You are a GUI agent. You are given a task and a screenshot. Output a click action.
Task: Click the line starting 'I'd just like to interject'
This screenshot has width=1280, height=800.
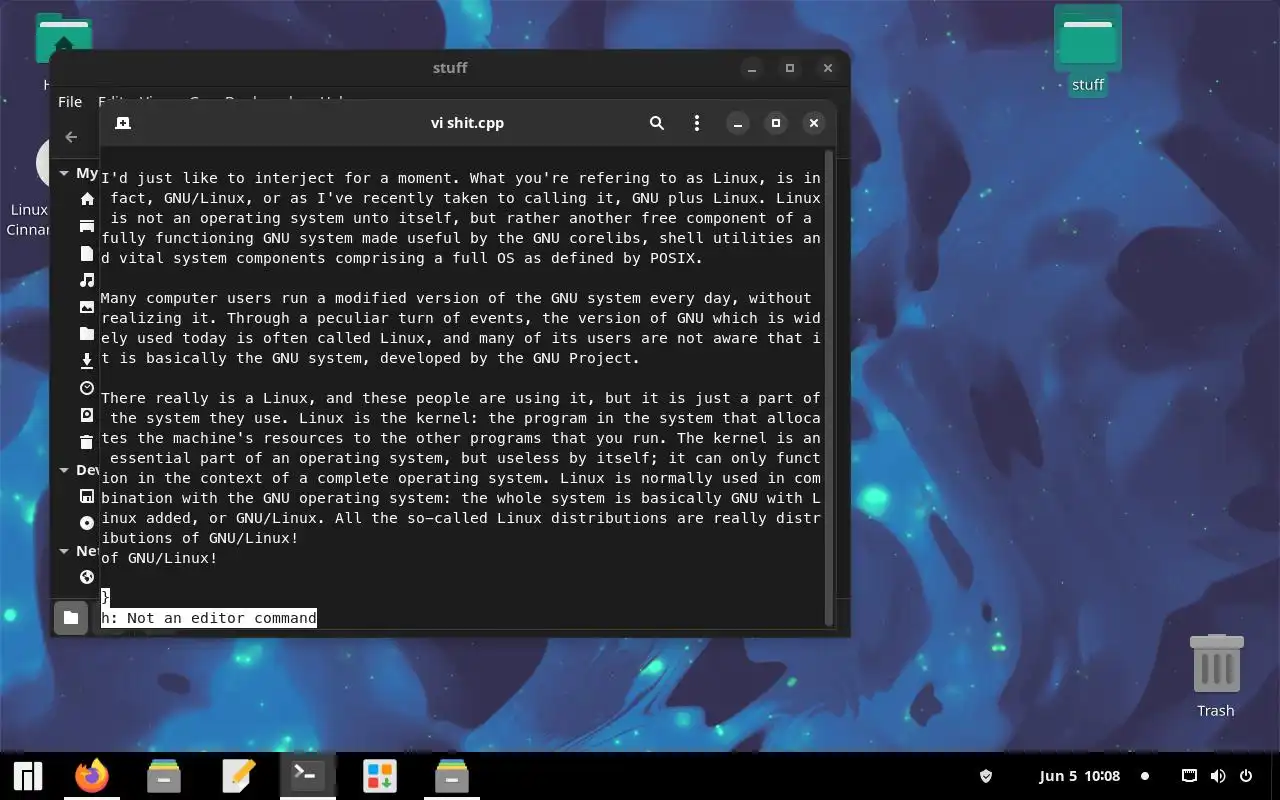coord(461,178)
